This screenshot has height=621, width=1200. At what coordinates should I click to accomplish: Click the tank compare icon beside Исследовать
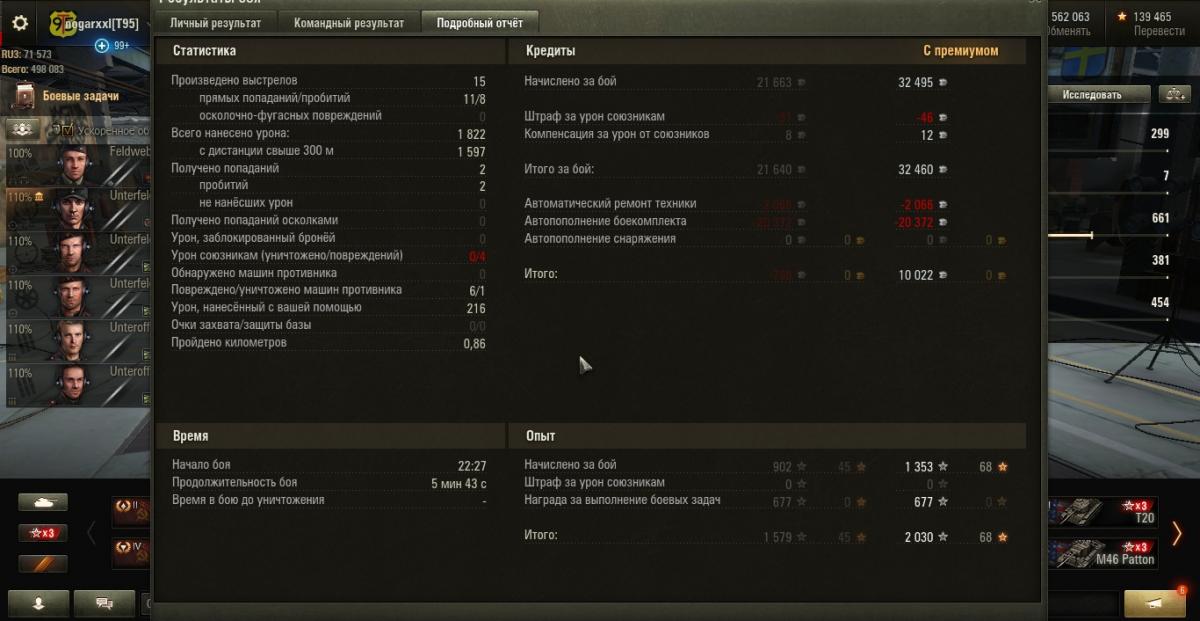coord(1174,95)
